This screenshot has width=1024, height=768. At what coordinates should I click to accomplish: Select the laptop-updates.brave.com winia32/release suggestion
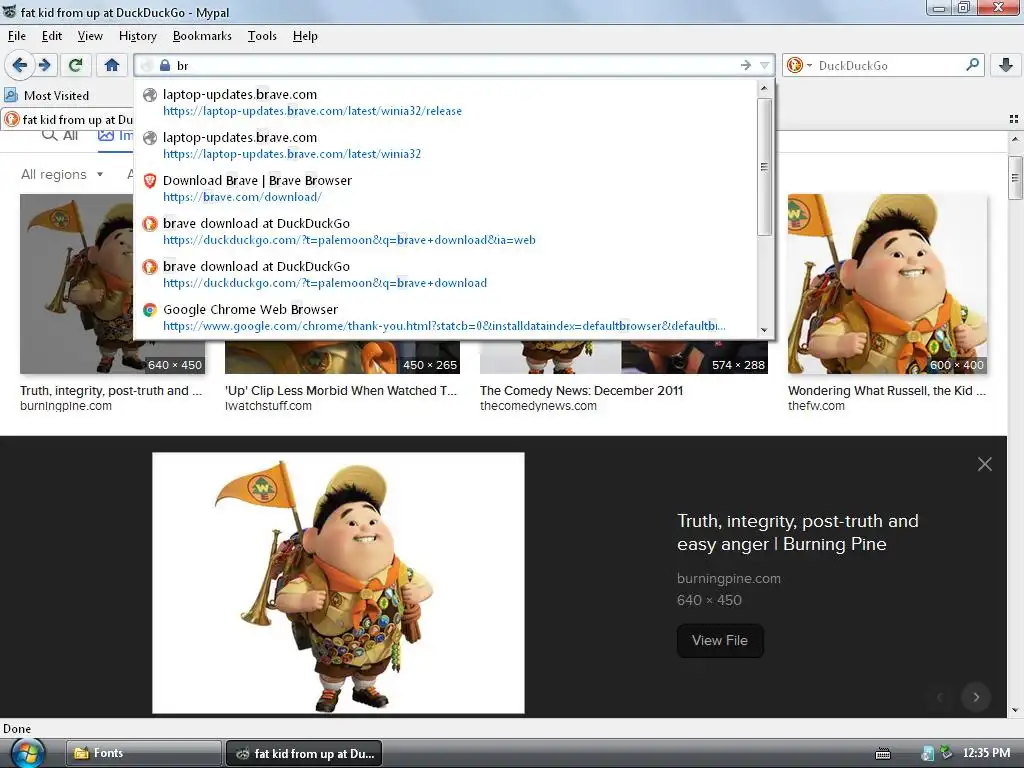(x=445, y=103)
